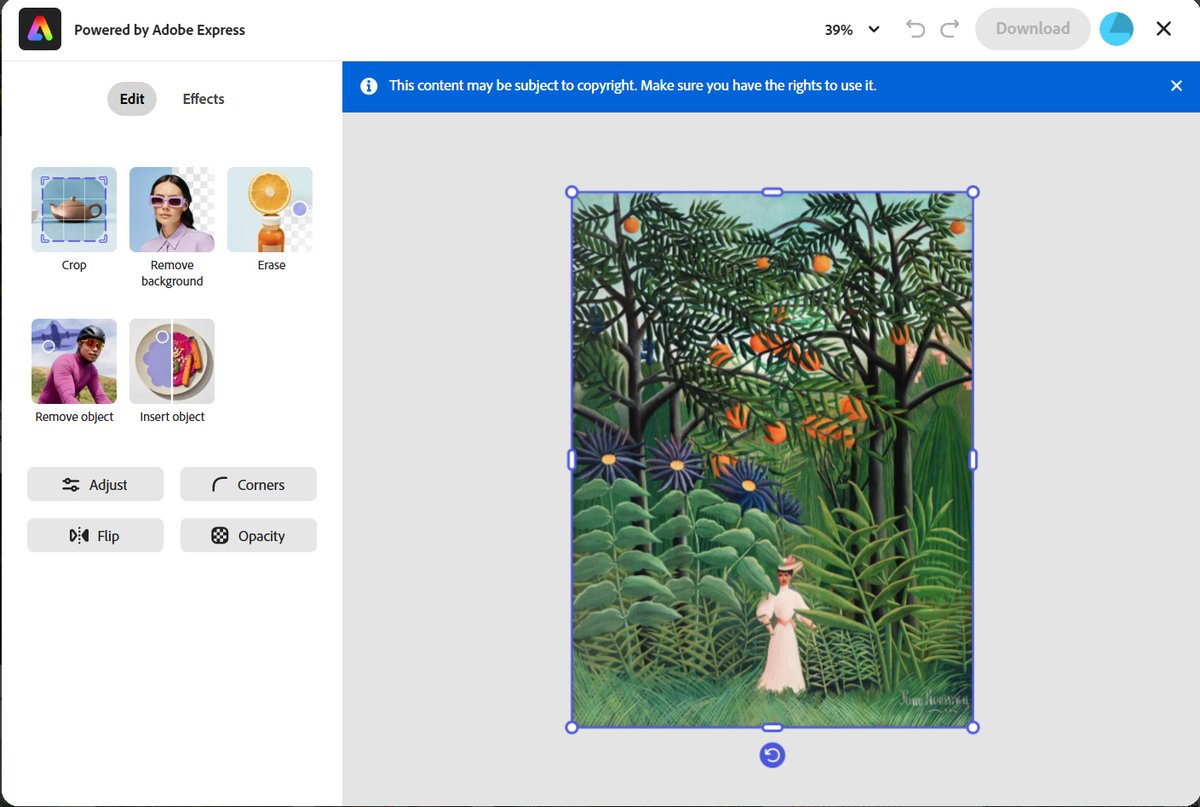
Task: Click the right edge middle handle
Action: coord(973,459)
